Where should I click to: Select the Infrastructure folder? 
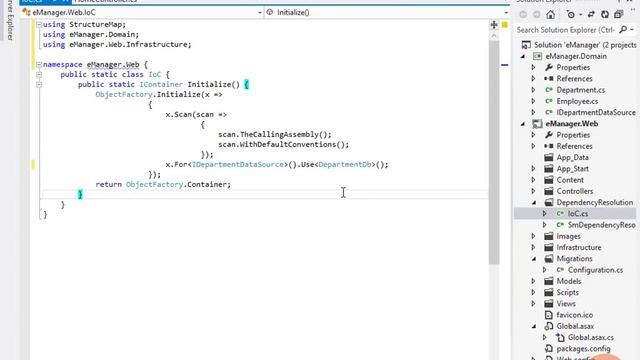coord(579,247)
